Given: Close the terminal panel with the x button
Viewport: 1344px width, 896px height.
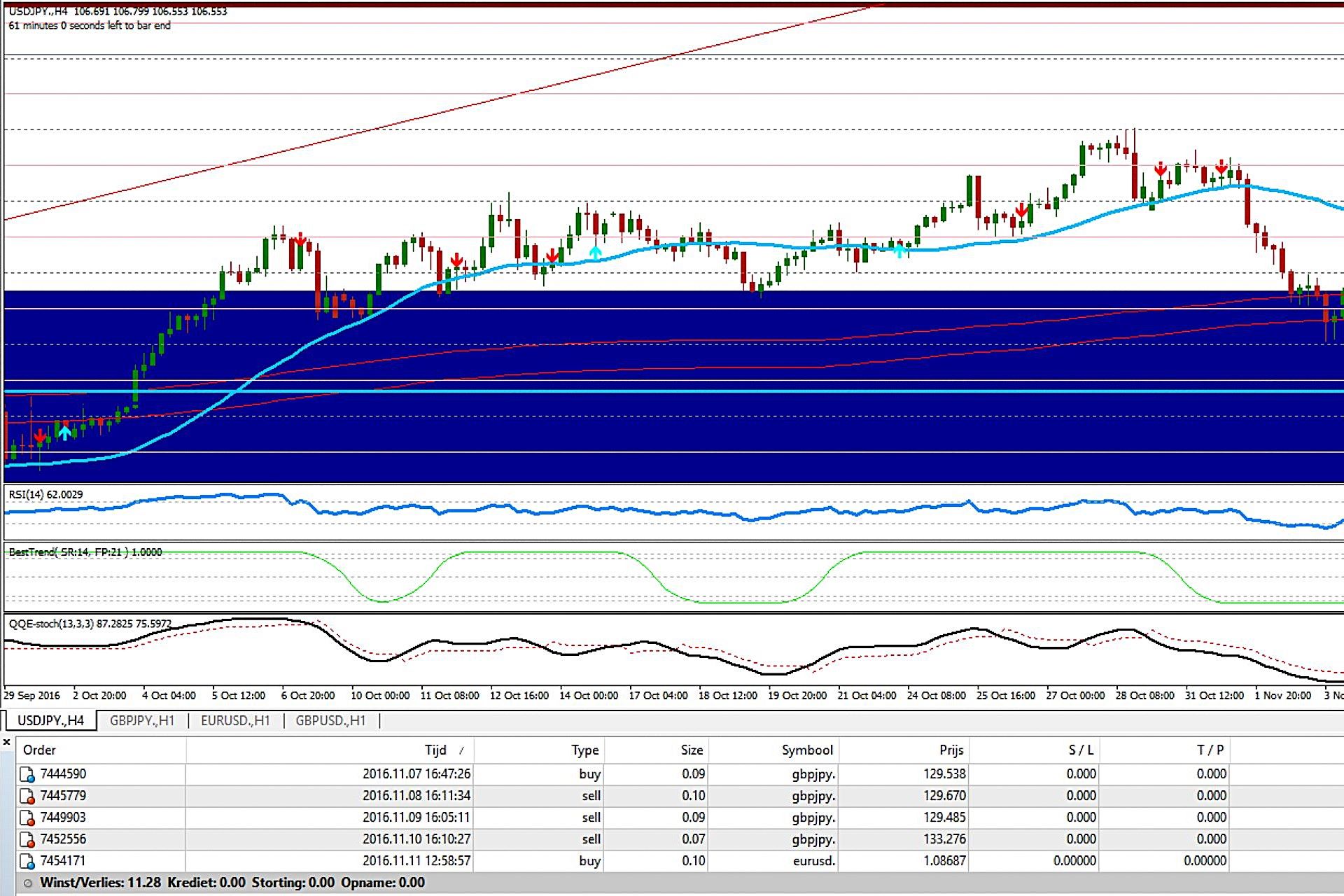Looking at the screenshot, I should tap(7, 742).
